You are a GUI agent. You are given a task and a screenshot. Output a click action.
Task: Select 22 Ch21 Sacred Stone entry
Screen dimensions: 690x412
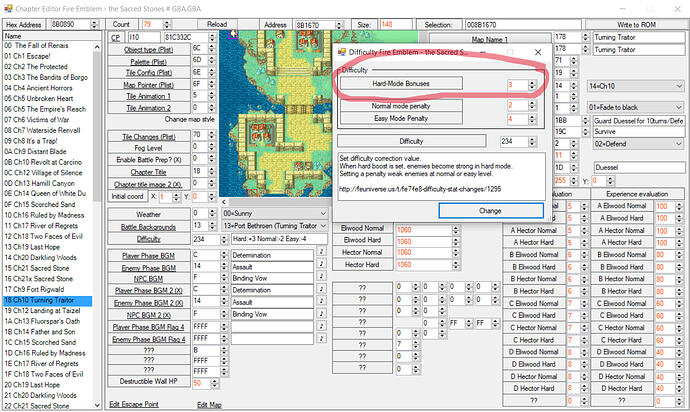tap(48, 406)
